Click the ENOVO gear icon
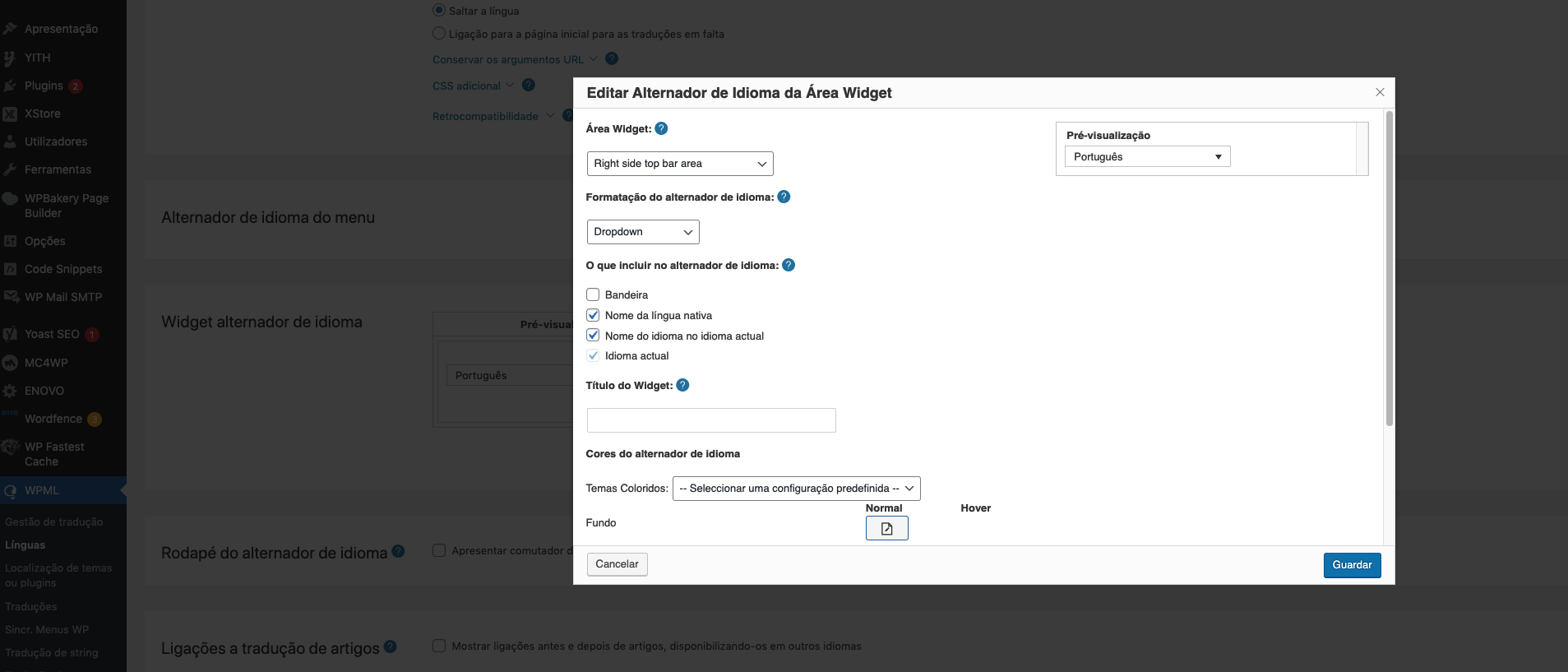This screenshot has height=672, width=1568. [10, 391]
